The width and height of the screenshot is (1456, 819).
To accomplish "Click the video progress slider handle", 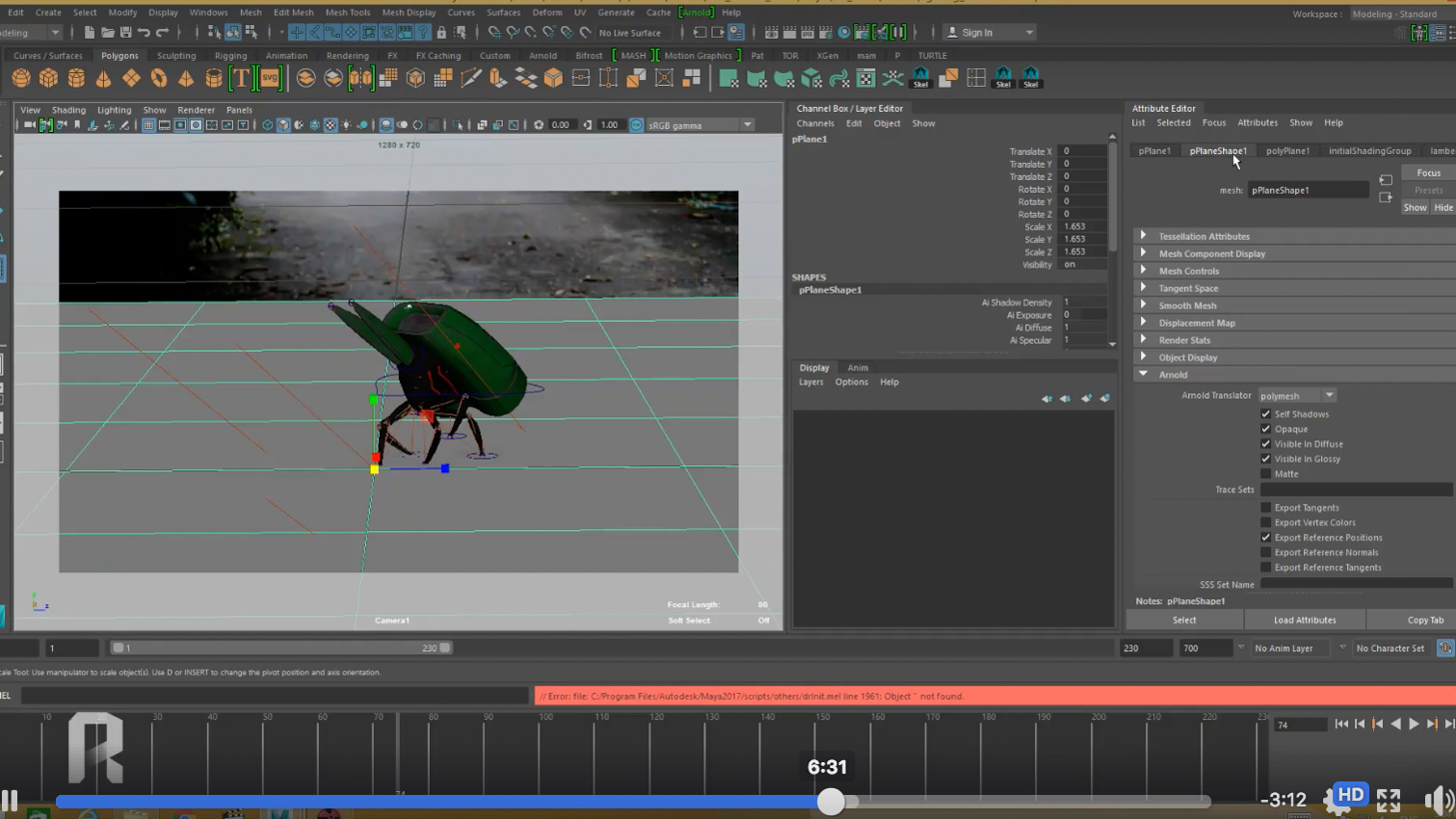I will [831, 802].
